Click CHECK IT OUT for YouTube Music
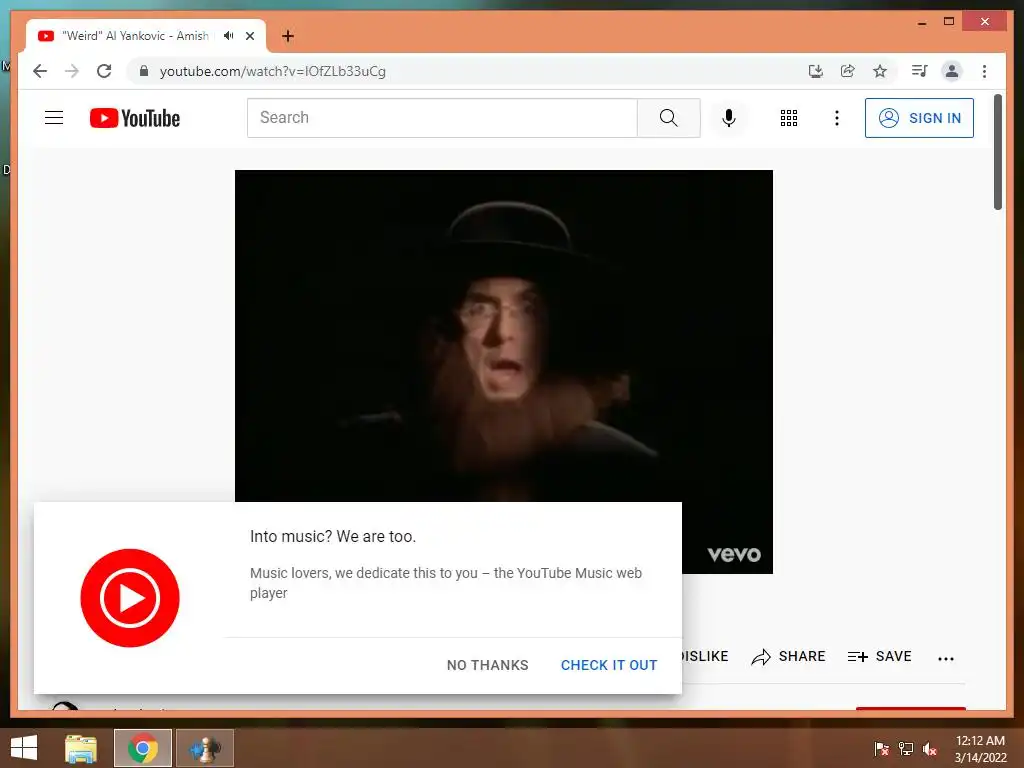The image size is (1024, 768). click(609, 665)
